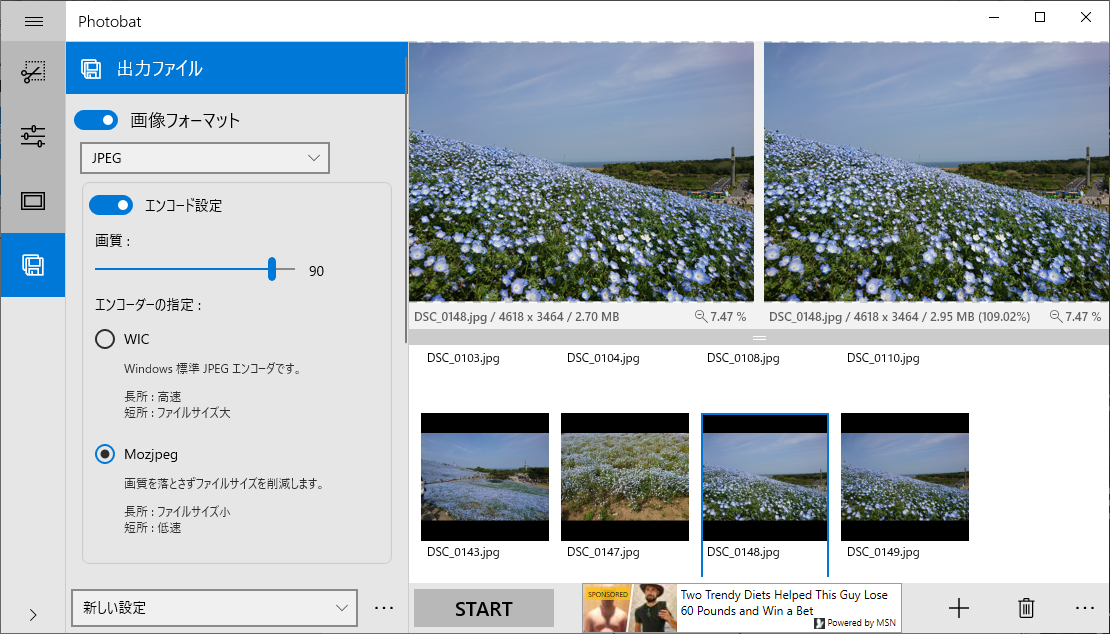The width and height of the screenshot is (1110, 634).
Task: Toggle the 画像フォーマット switch off
Action: (x=96, y=119)
